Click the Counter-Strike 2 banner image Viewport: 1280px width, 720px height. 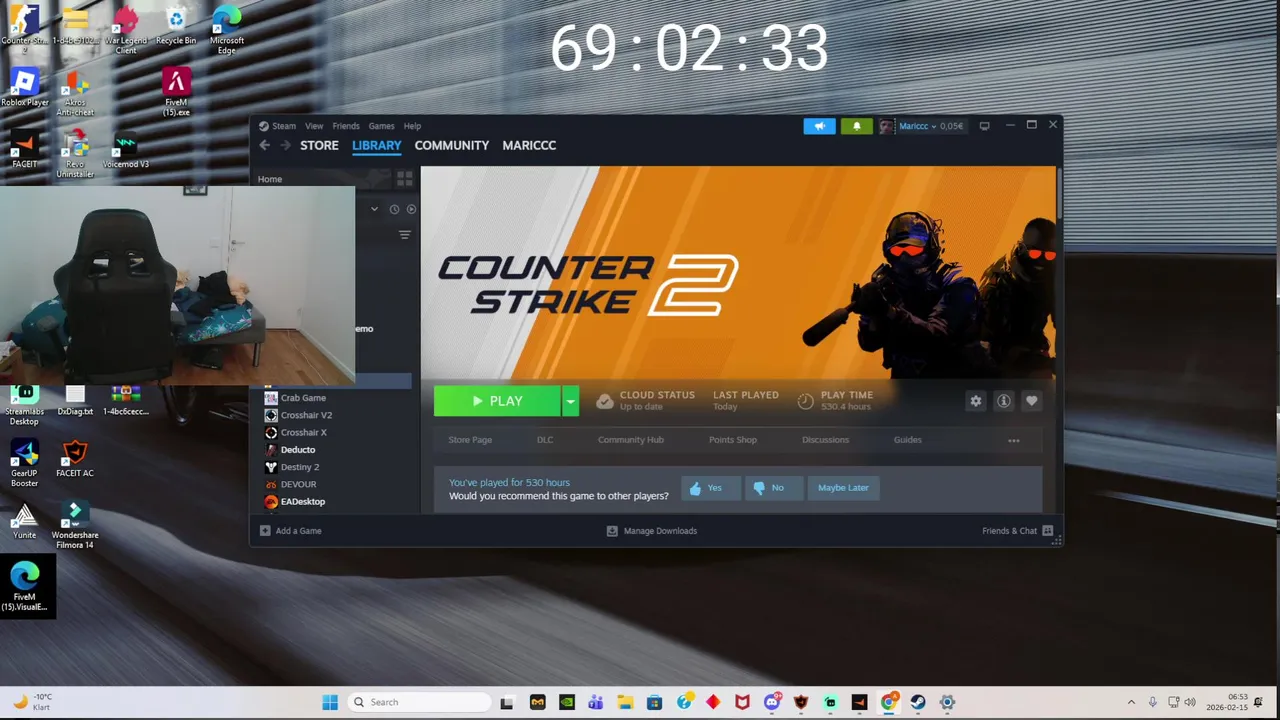[738, 273]
